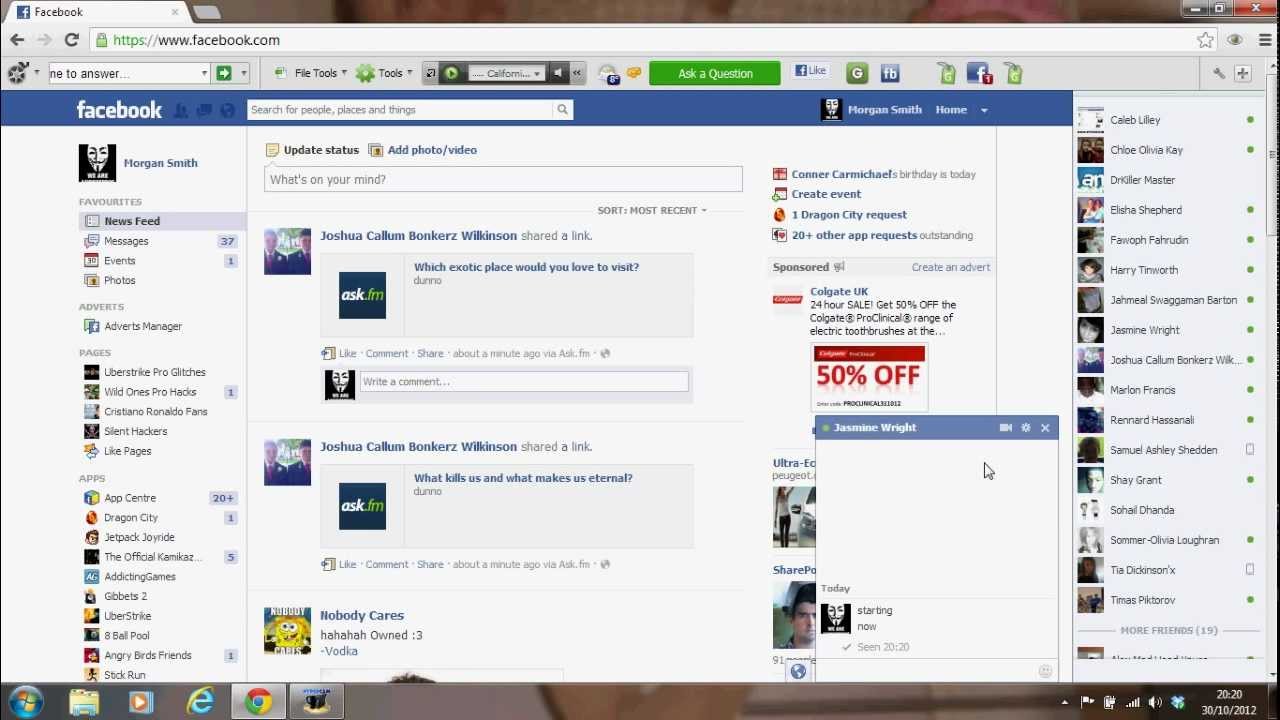Viewport: 1280px width, 720px height.
Task: Click the Add photo/video icon
Action: click(x=375, y=150)
